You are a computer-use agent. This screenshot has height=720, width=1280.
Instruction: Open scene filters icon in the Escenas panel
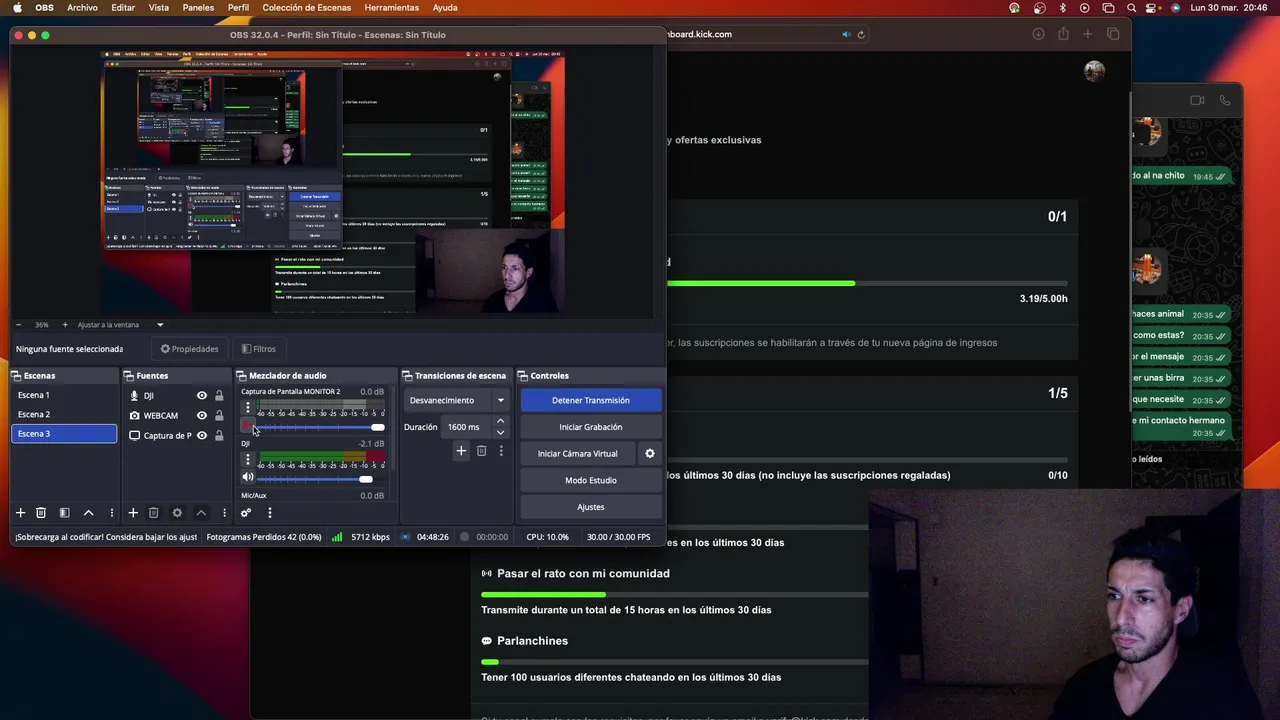64,513
